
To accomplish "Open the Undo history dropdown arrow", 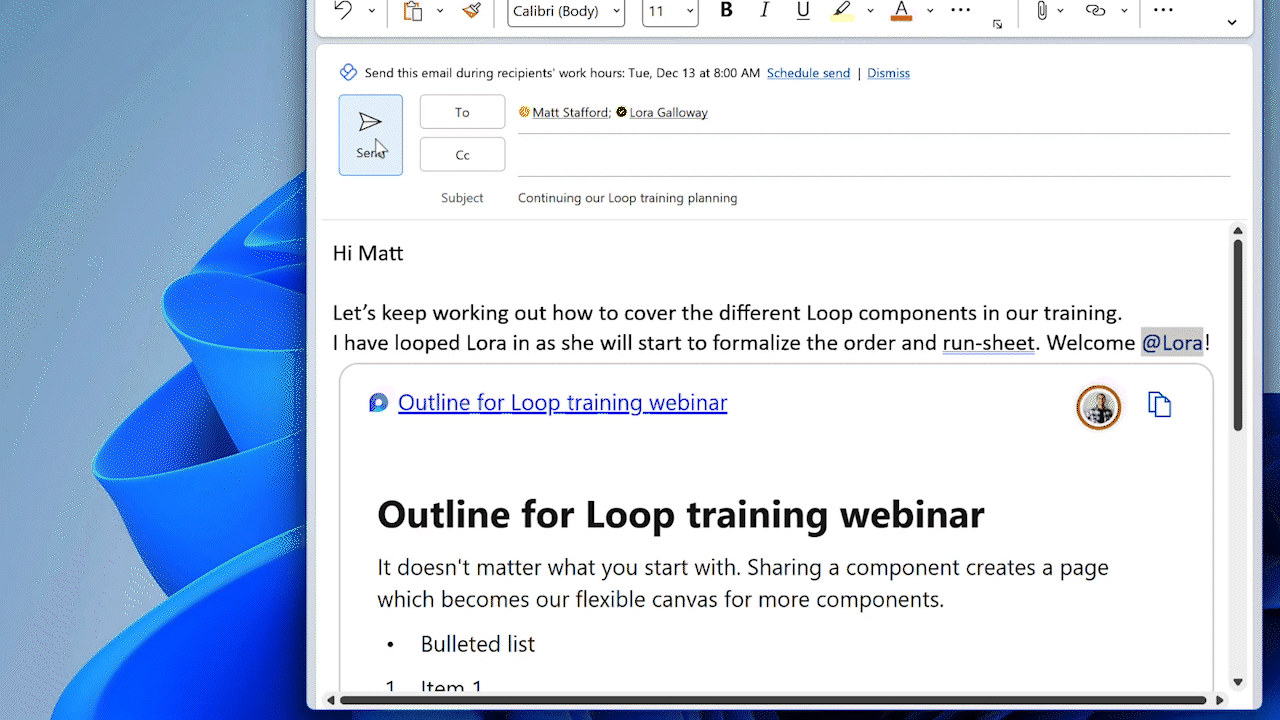I will click(372, 11).
